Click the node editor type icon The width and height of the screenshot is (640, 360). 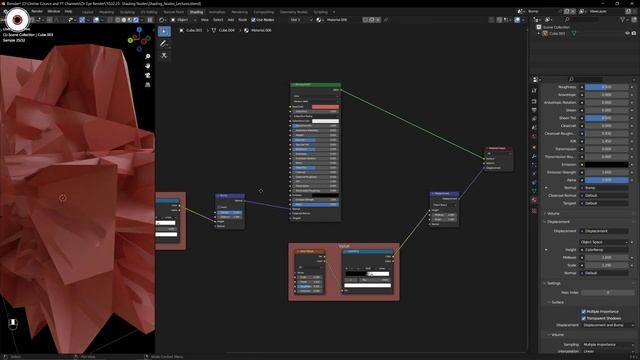162,20
